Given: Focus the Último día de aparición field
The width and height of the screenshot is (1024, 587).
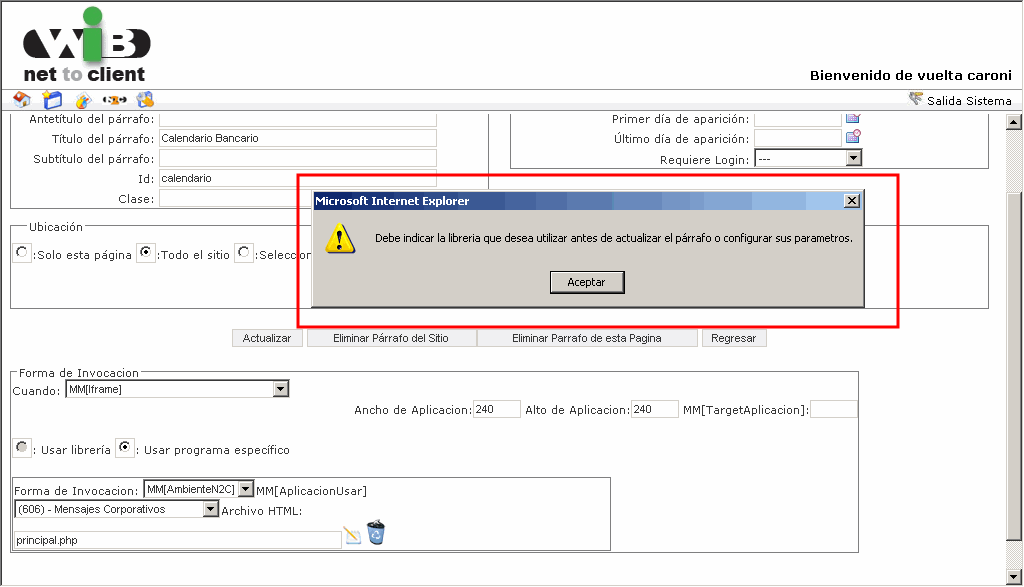Looking at the screenshot, I should 798,138.
